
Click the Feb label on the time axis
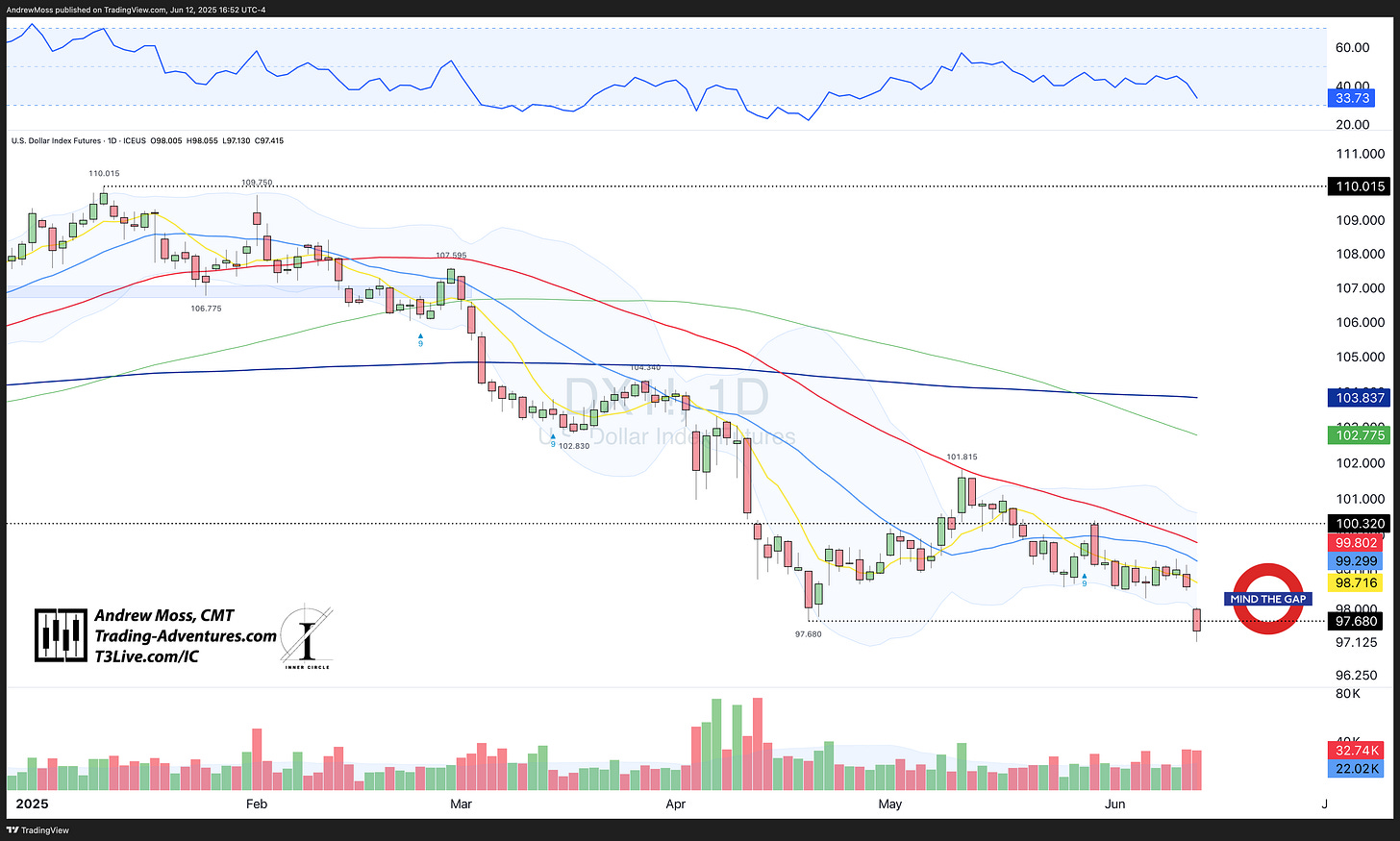257,804
